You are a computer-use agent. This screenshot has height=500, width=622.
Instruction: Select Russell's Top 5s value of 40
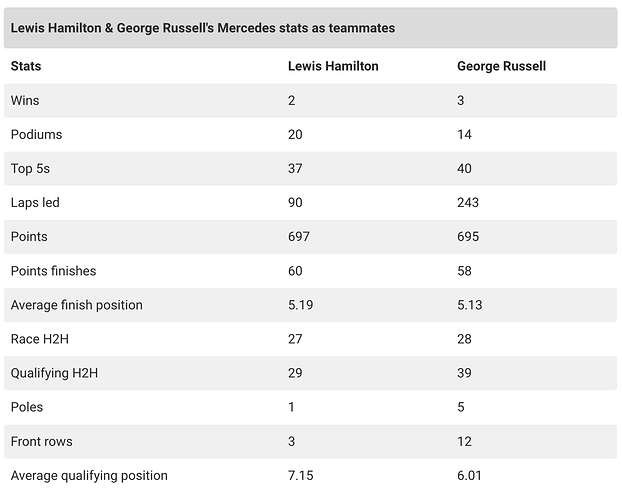(465, 168)
